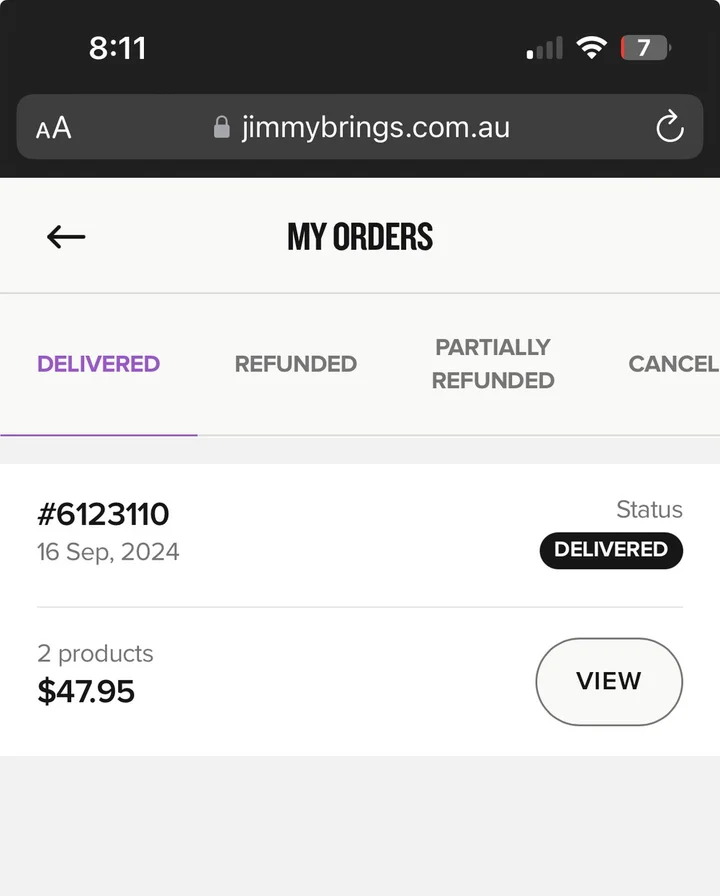Switch to the Refunded tab
The height and width of the screenshot is (896, 720).
(295, 364)
